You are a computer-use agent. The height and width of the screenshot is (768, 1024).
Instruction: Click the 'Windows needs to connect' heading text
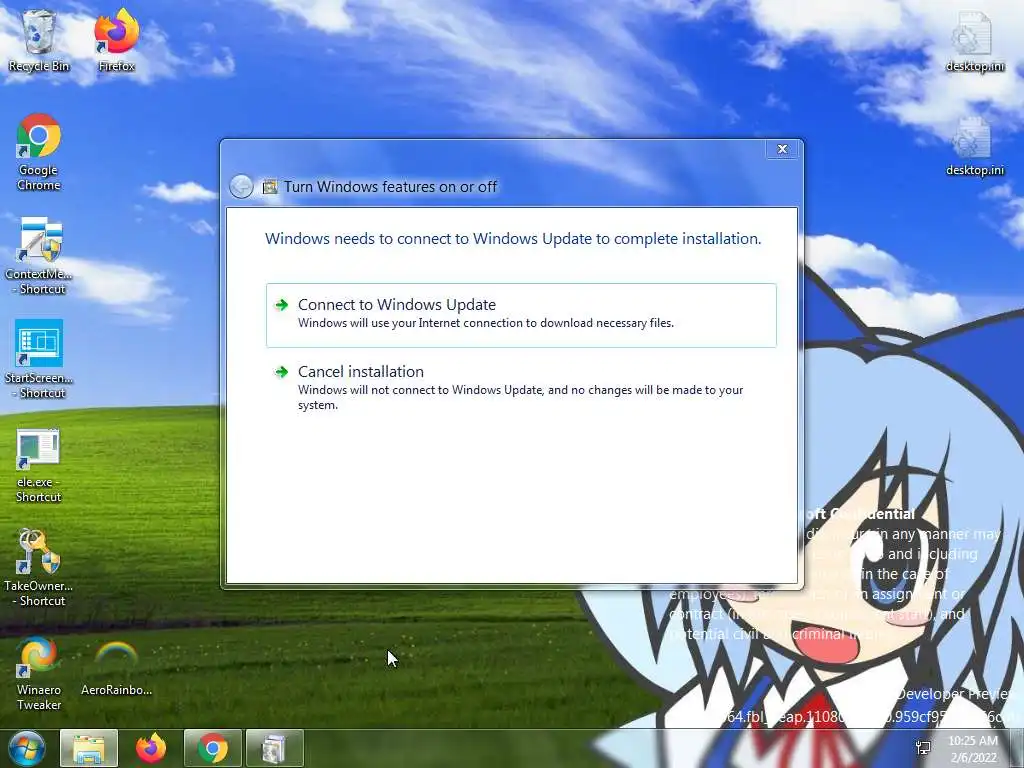[x=513, y=239]
